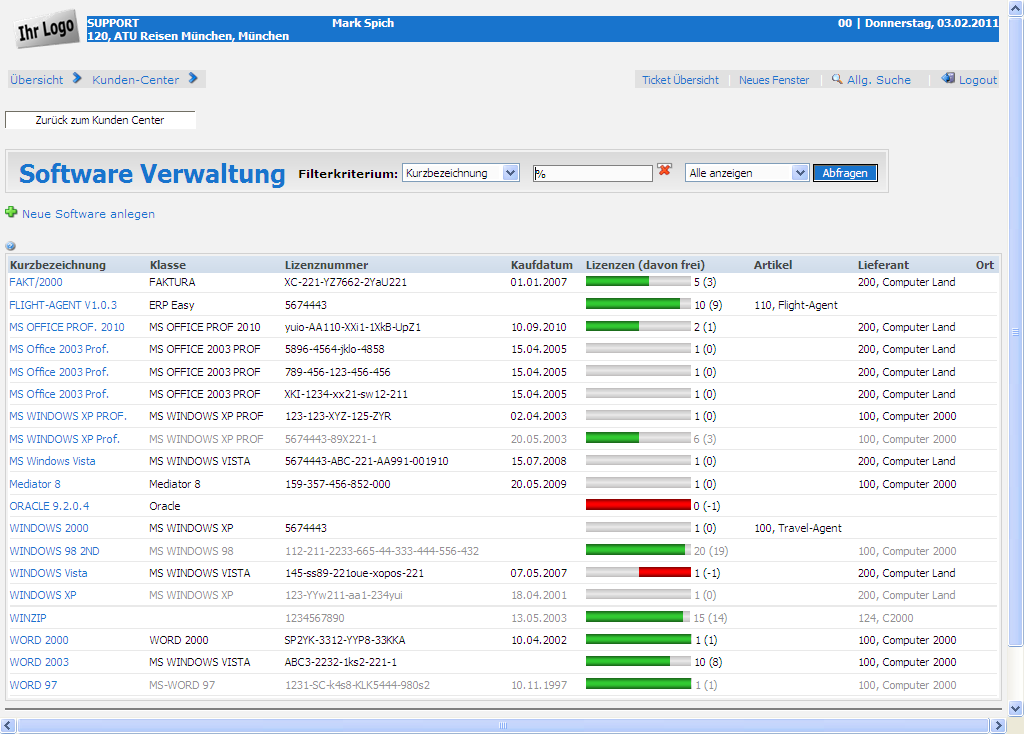Click 'Zurück zum Kunden Center' button
The width and height of the screenshot is (1024, 734).
coord(100,120)
